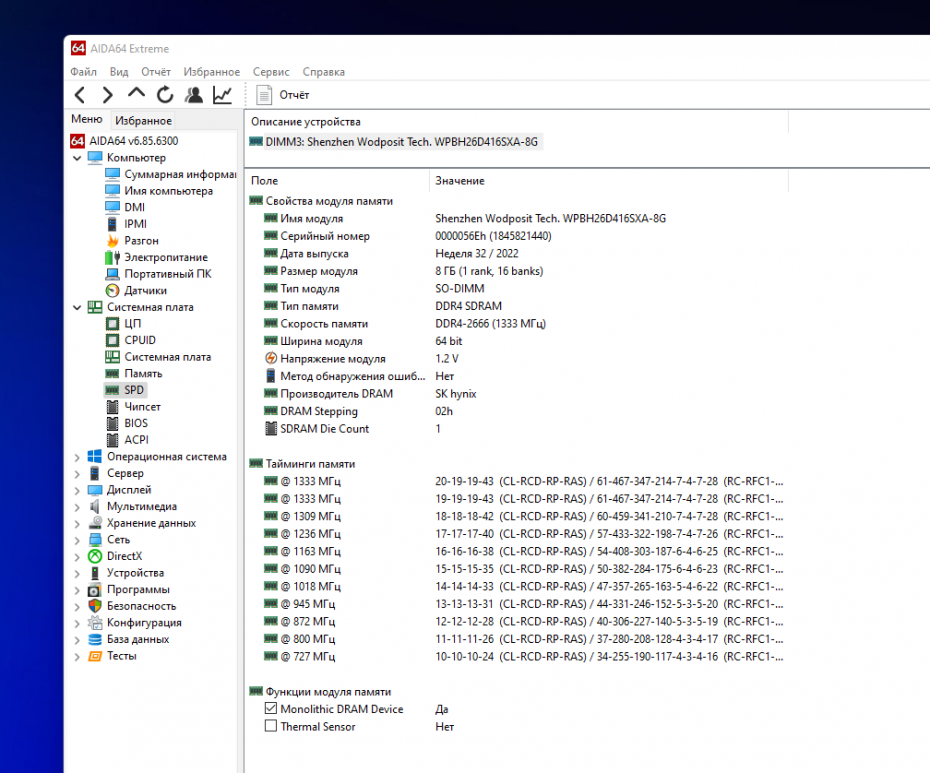The image size is (930, 773).
Task: Collapse the Системная плата tree node
Action: pos(78,308)
